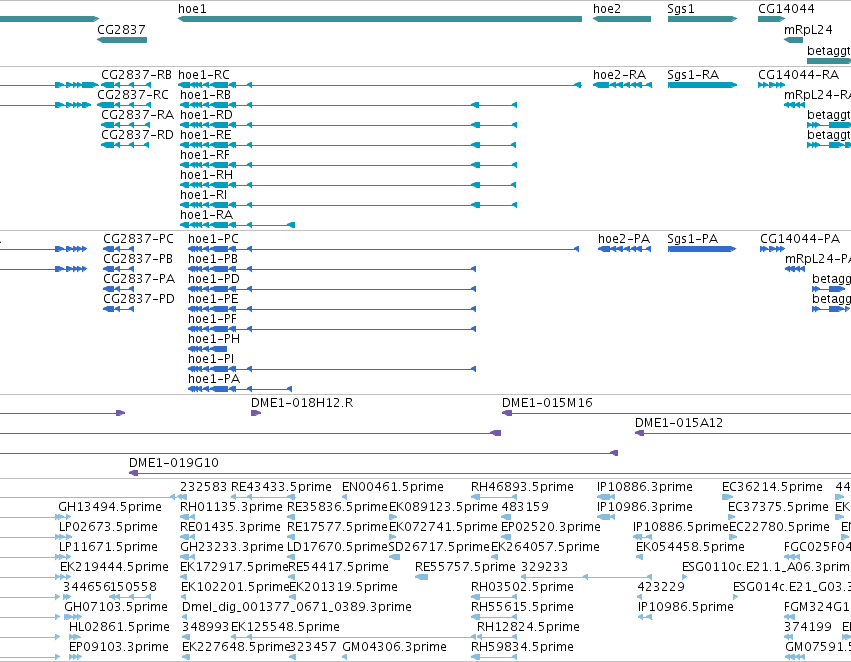The height and width of the screenshot is (662, 851).
Task: Click transcript CG2837-RB
Action: point(136,75)
